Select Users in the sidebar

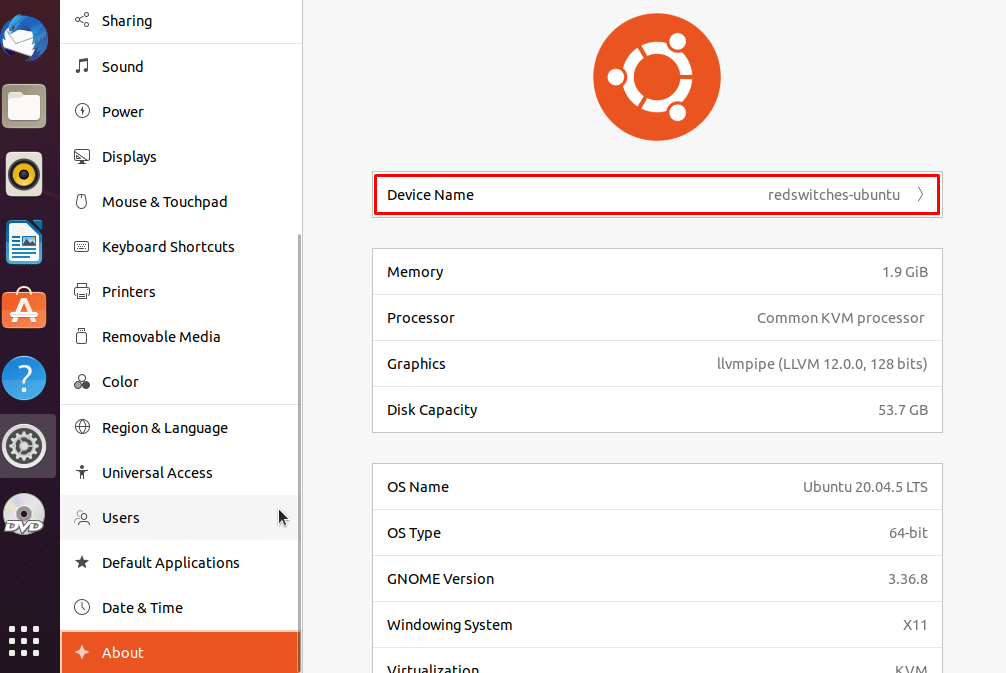(x=181, y=517)
